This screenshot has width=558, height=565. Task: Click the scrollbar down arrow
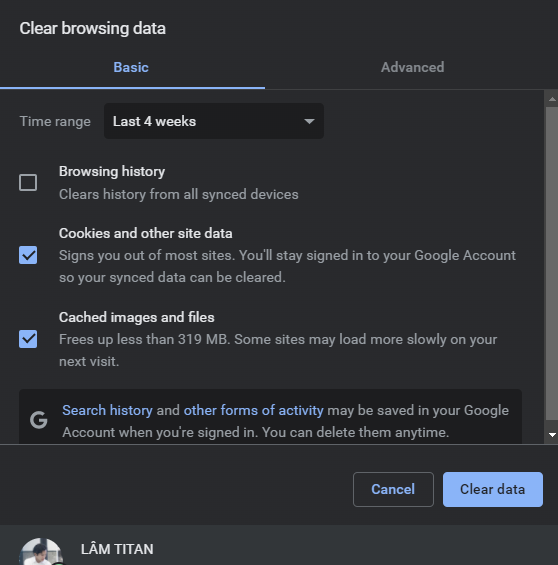pos(552,435)
